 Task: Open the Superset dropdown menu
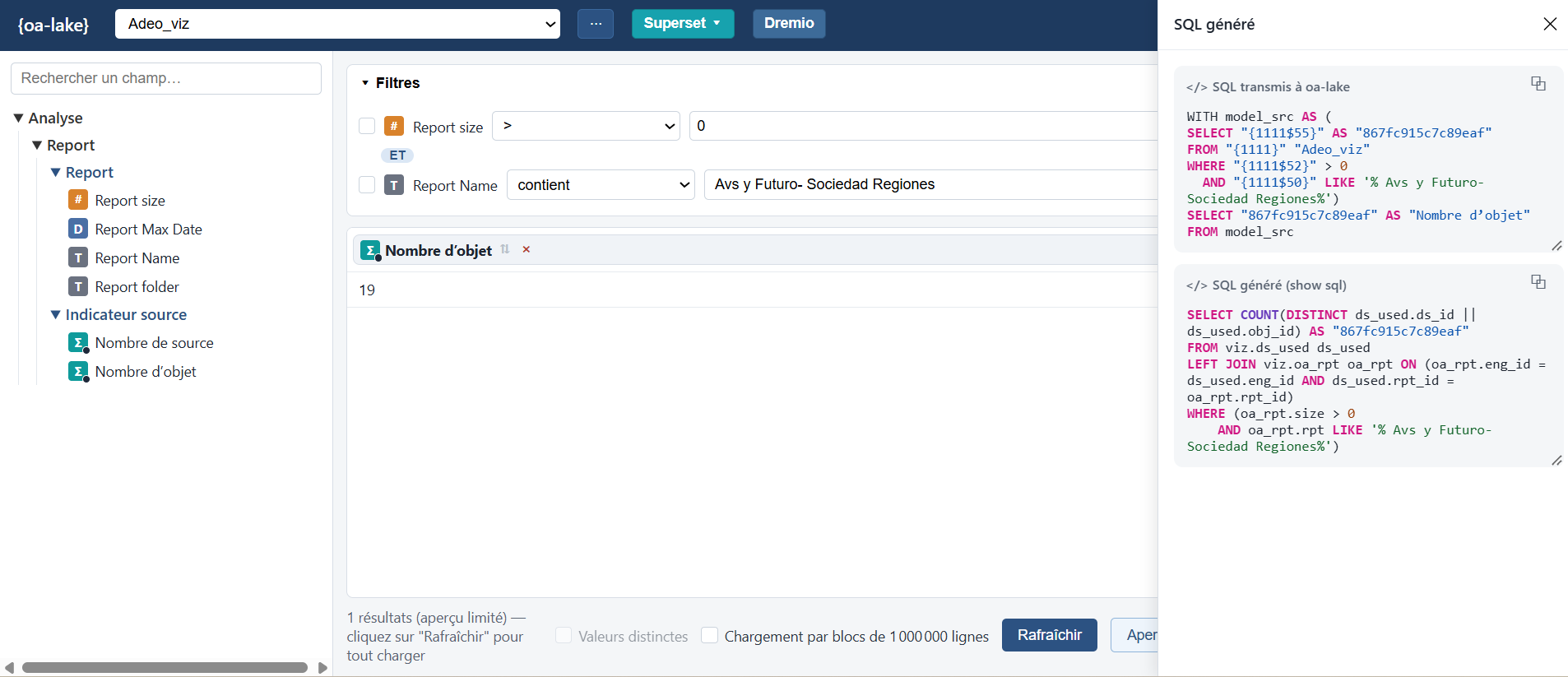coord(682,23)
